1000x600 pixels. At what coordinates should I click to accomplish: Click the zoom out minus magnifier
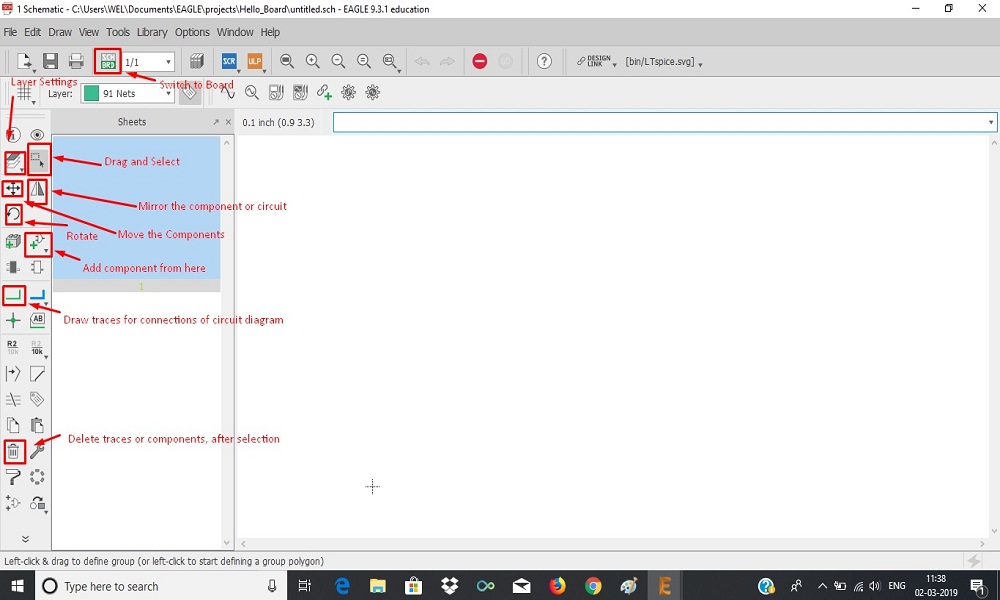[338, 61]
